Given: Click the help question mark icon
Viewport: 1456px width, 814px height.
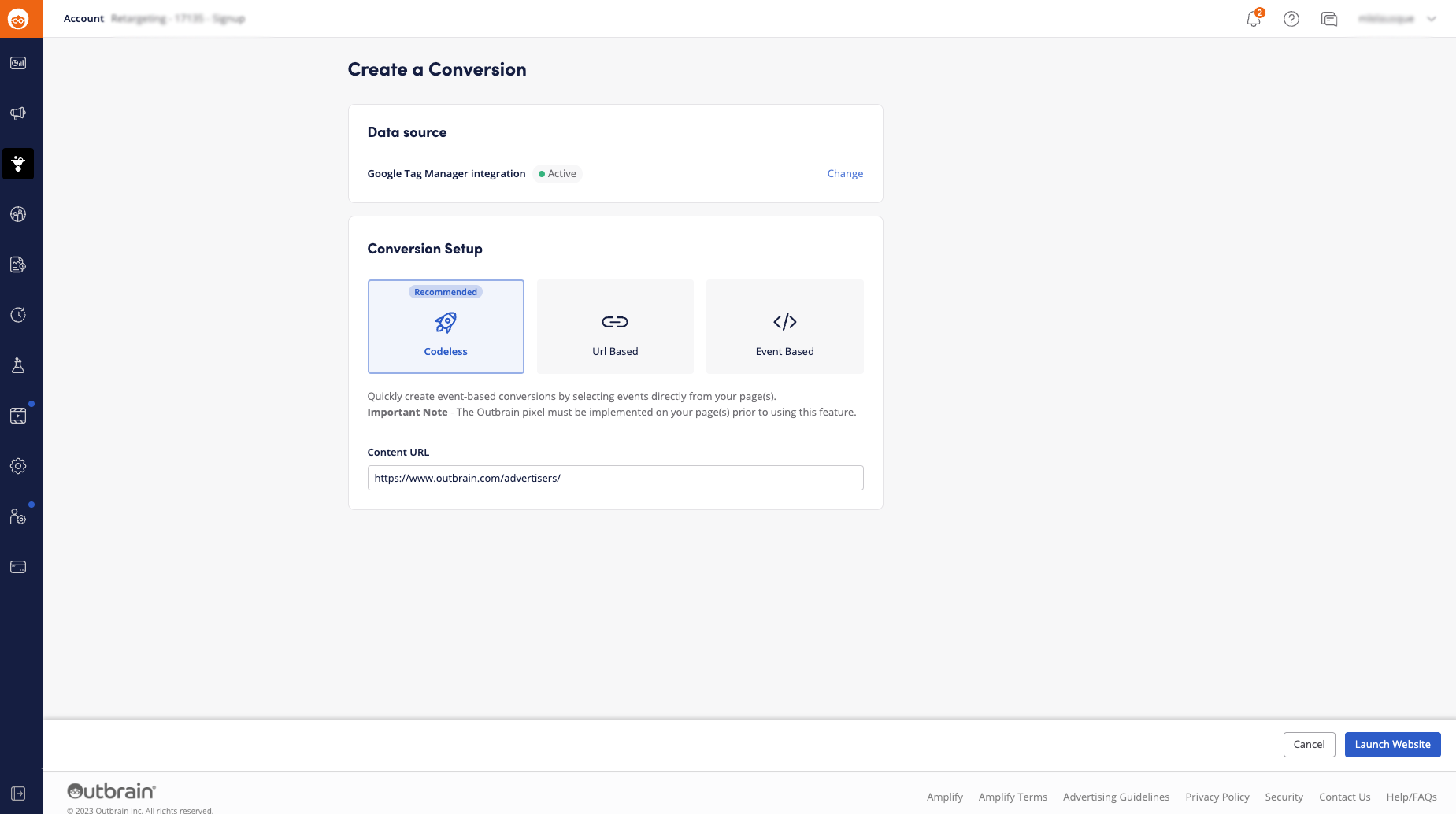Looking at the screenshot, I should pyautogui.click(x=1291, y=18).
